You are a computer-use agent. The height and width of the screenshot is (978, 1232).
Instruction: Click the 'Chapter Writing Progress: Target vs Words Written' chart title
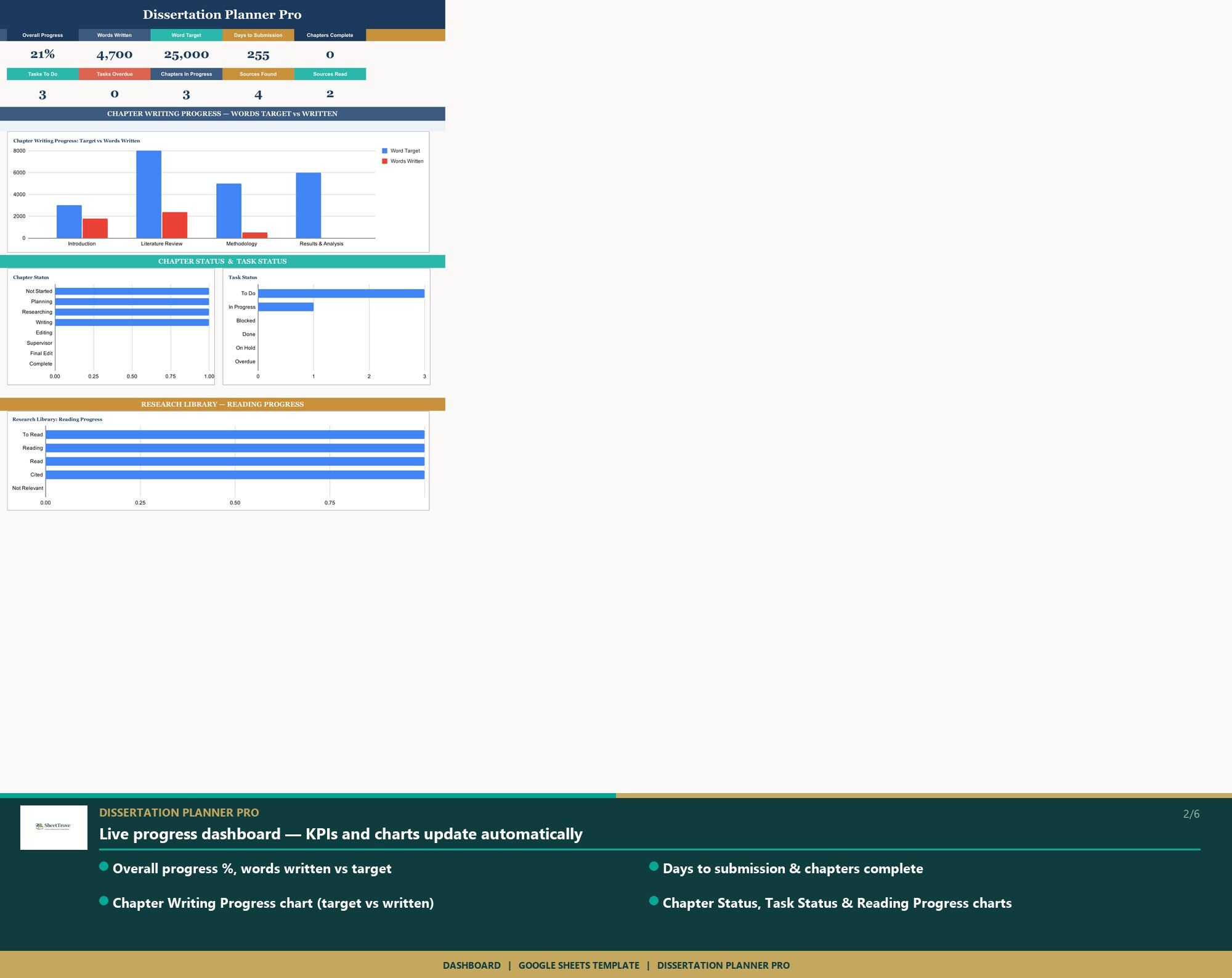76,141
